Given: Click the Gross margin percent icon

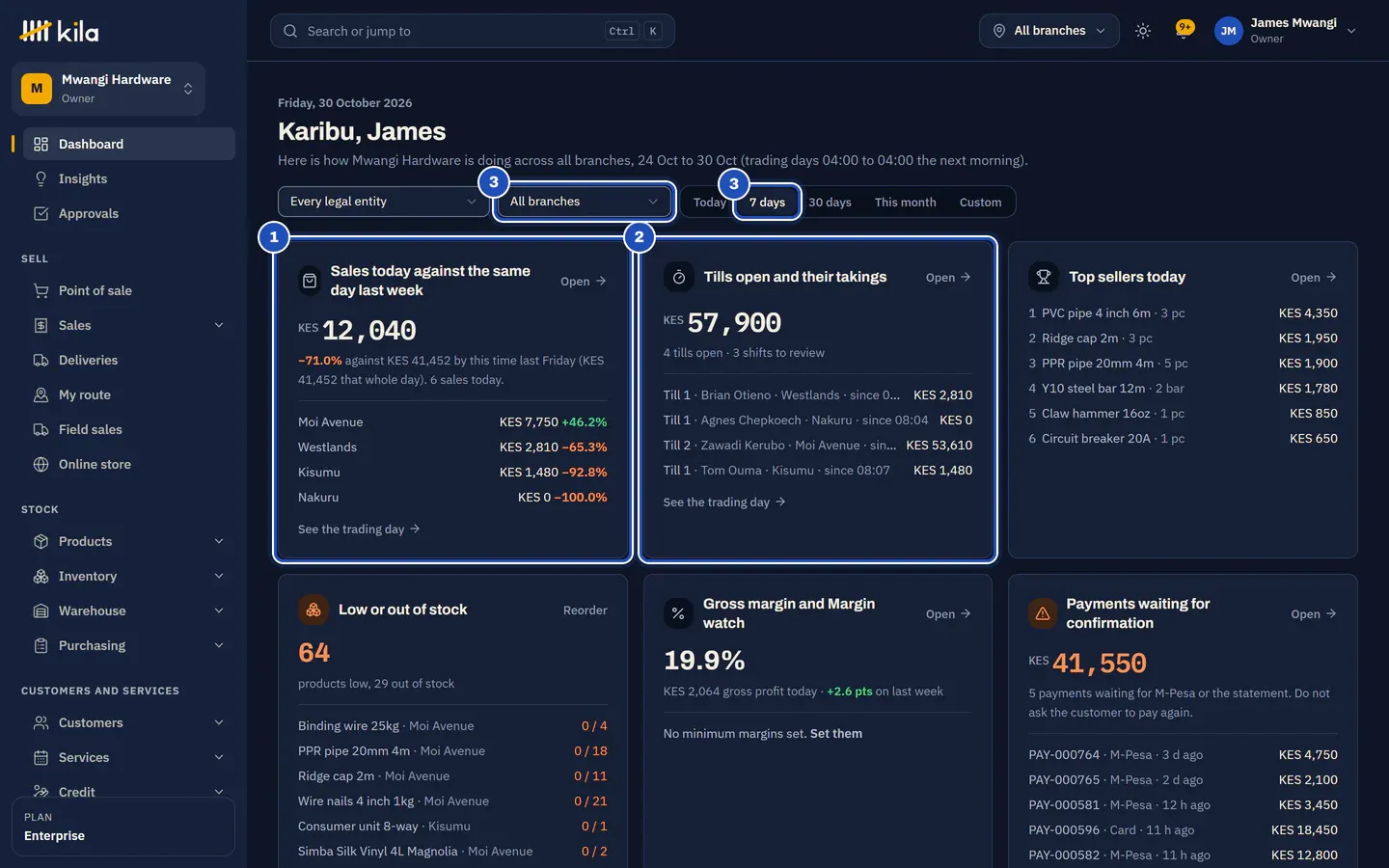Looking at the screenshot, I should [x=678, y=613].
